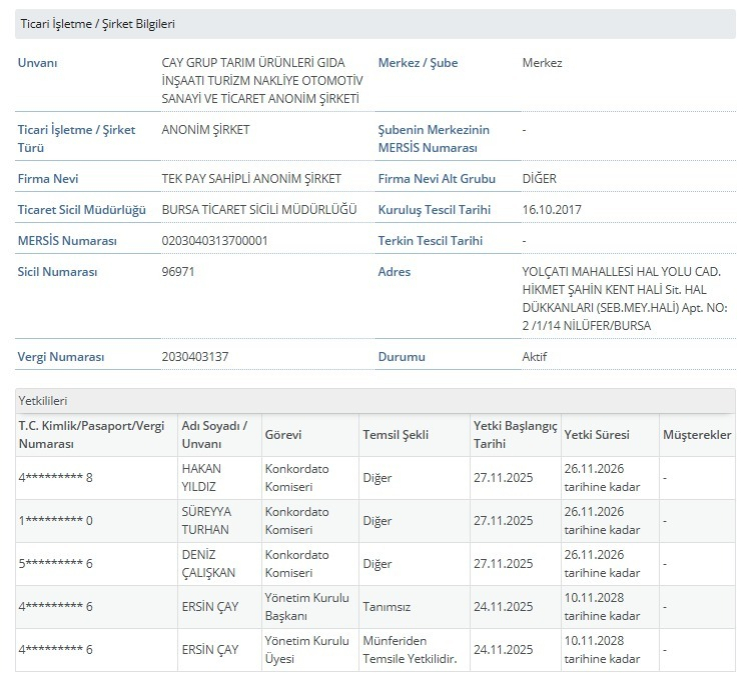Click the 'Aktif' status value
750x681 pixels.
(x=534, y=357)
